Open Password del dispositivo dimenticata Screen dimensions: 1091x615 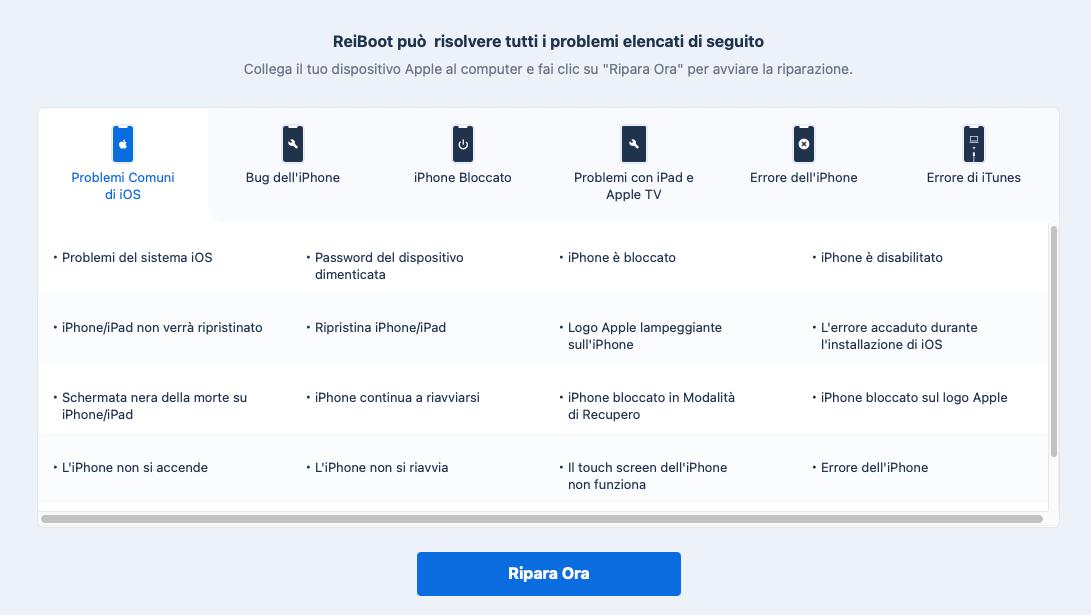(x=388, y=264)
